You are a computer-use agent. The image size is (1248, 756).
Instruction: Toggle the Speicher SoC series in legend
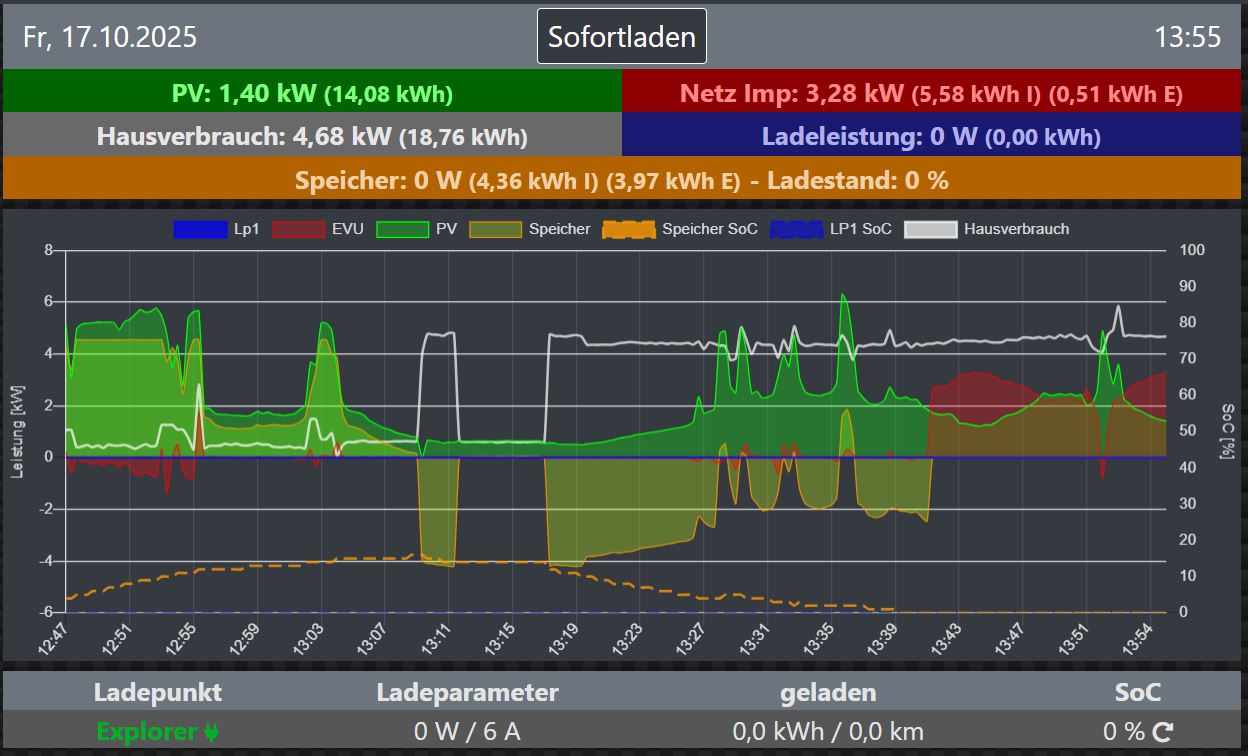tap(681, 229)
